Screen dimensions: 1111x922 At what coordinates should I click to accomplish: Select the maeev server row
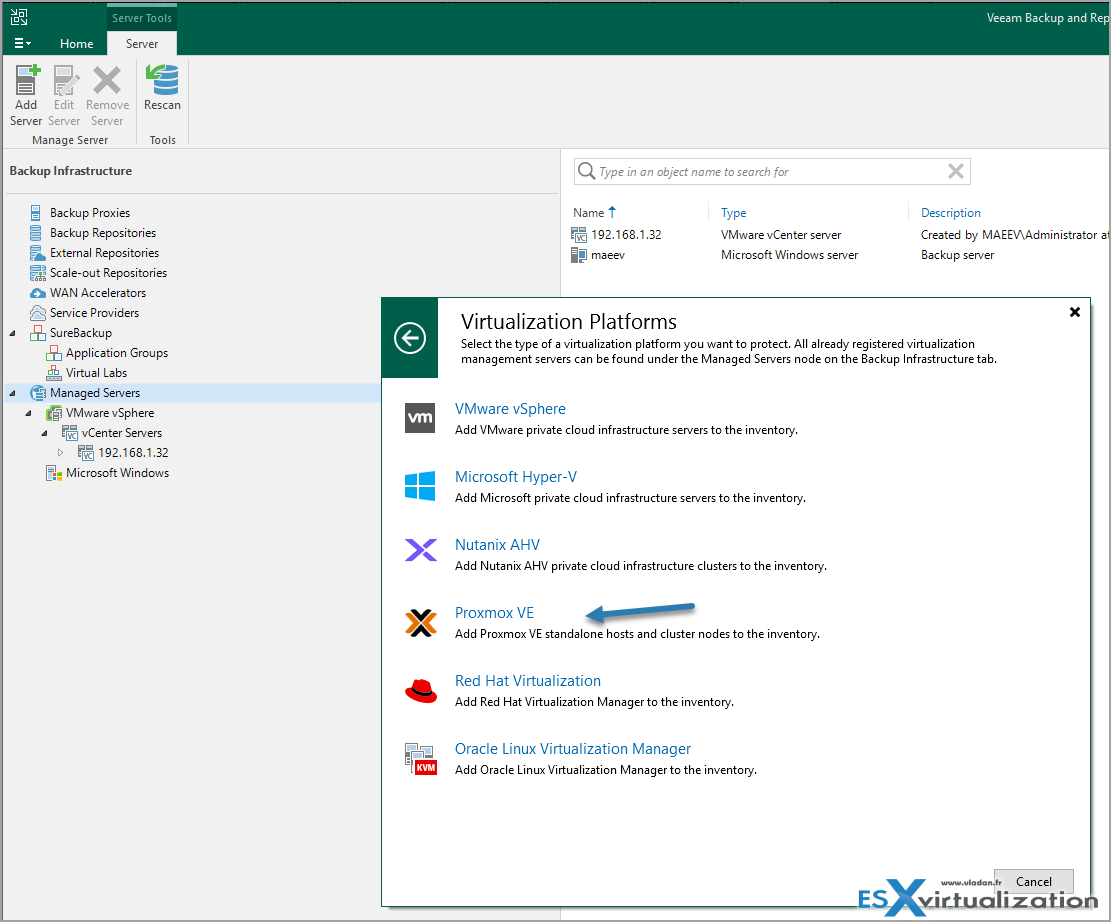(840, 255)
